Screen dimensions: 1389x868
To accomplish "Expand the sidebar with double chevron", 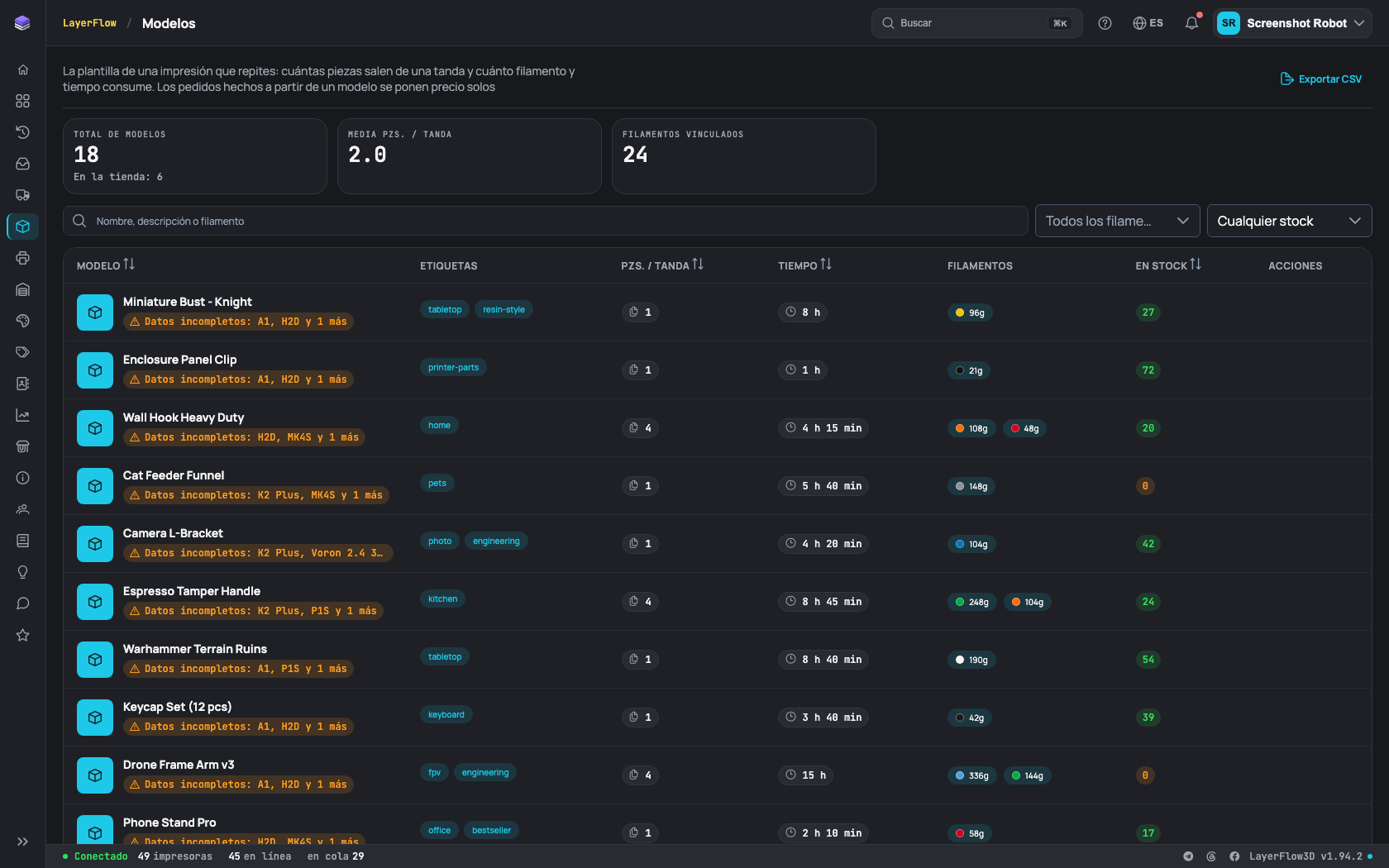I will (22, 842).
